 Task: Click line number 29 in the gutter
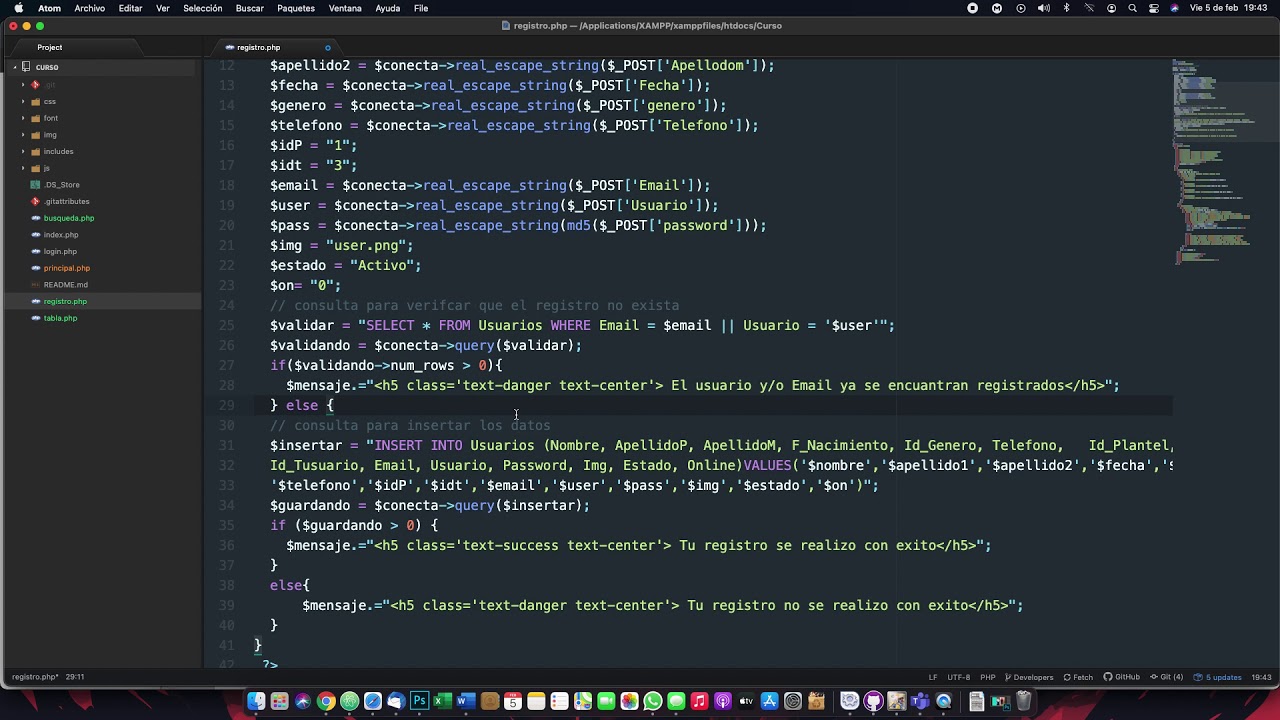227,405
